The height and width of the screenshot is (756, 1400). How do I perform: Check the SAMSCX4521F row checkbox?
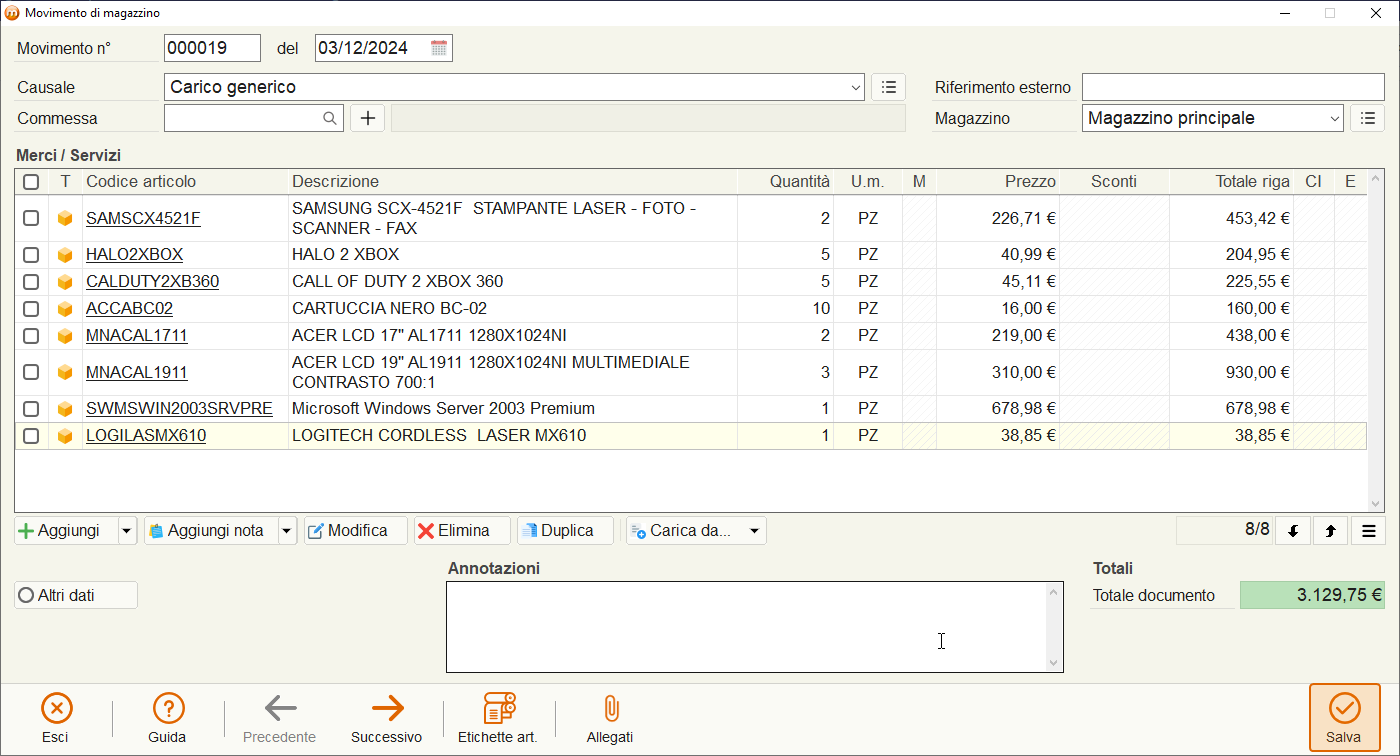click(31, 218)
